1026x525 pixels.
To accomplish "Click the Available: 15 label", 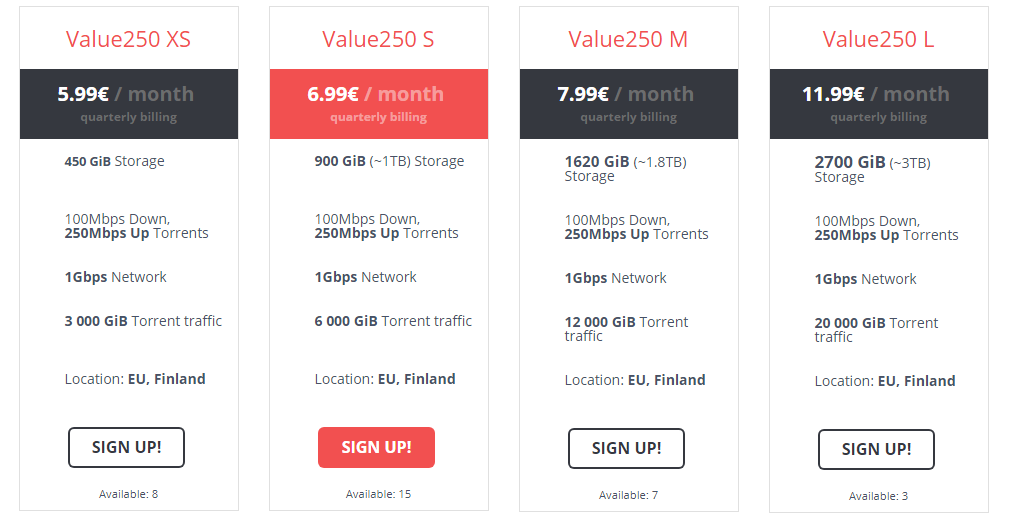I will click(378, 494).
